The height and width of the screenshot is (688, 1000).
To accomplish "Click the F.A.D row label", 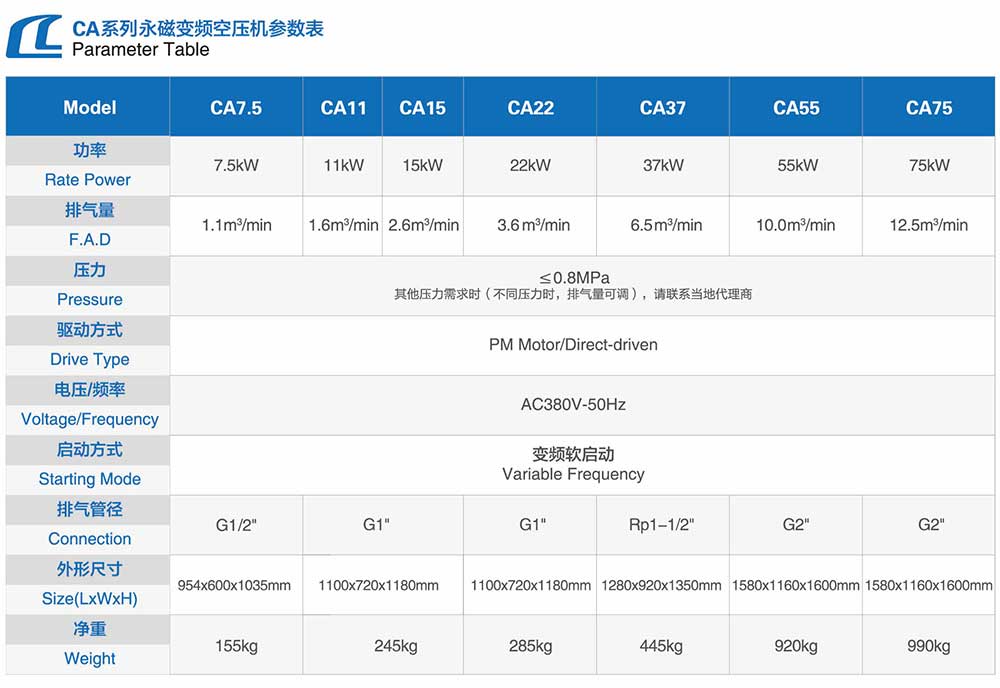I will point(89,240).
